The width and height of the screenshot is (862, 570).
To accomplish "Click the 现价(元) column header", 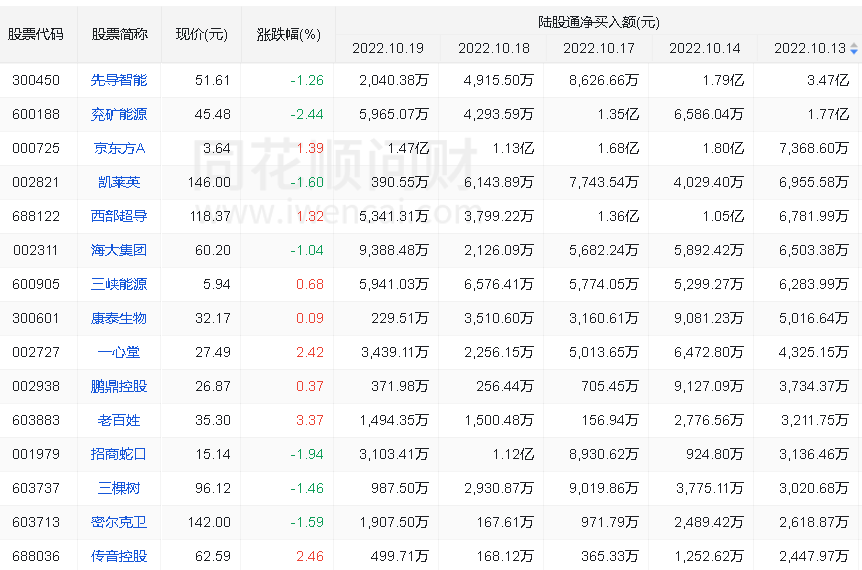I will coord(201,34).
